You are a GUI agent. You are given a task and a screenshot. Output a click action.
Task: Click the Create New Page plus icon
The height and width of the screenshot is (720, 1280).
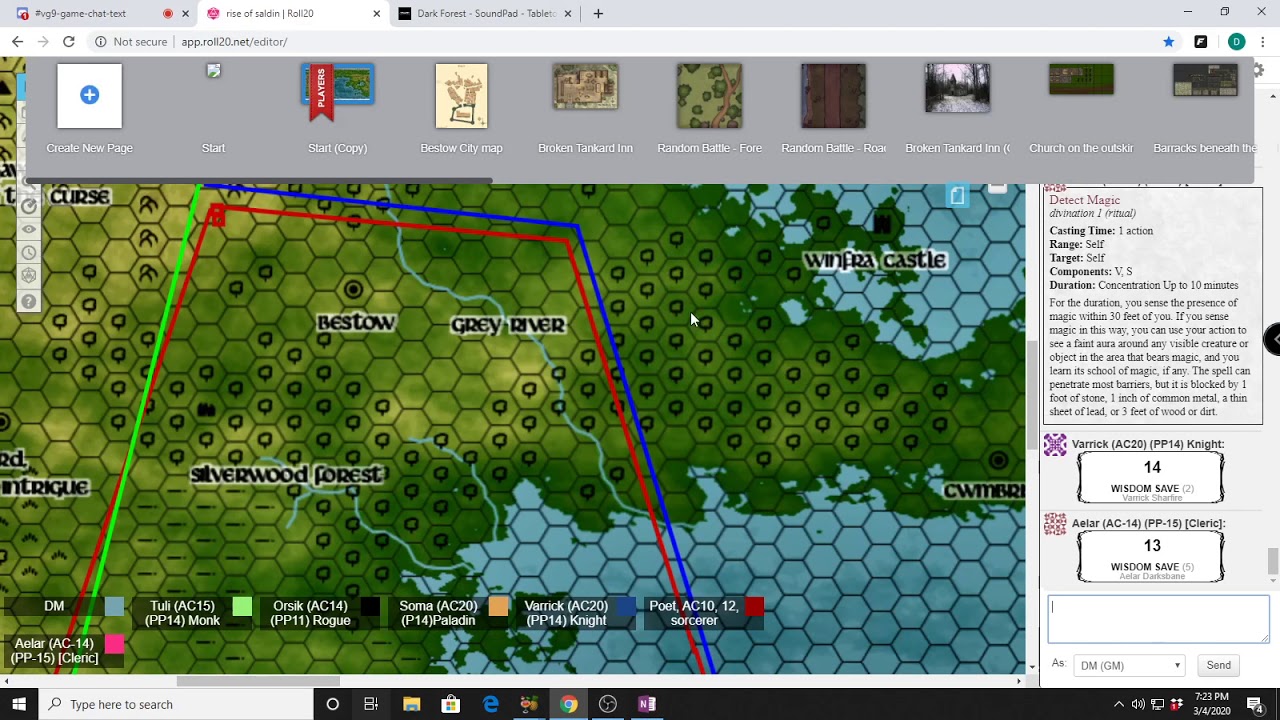pyautogui.click(x=89, y=96)
